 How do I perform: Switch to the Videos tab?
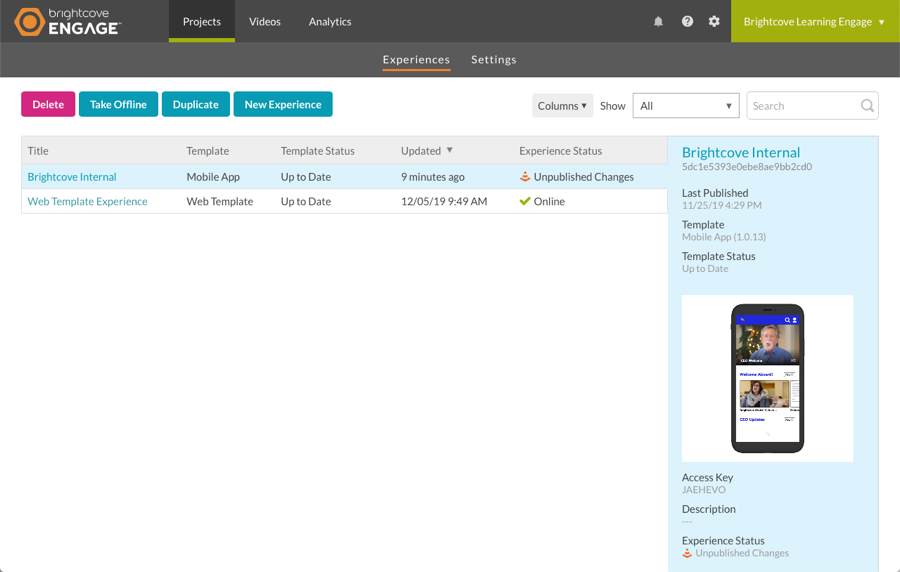[265, 22]
